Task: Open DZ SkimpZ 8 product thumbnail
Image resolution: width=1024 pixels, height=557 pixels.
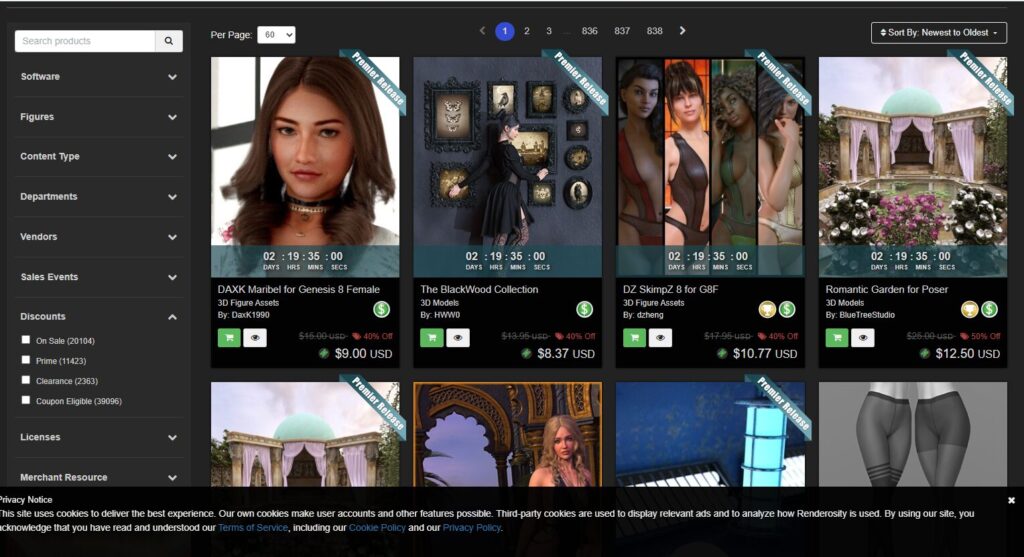Action: pyautogui.click(x=710, y=167)
